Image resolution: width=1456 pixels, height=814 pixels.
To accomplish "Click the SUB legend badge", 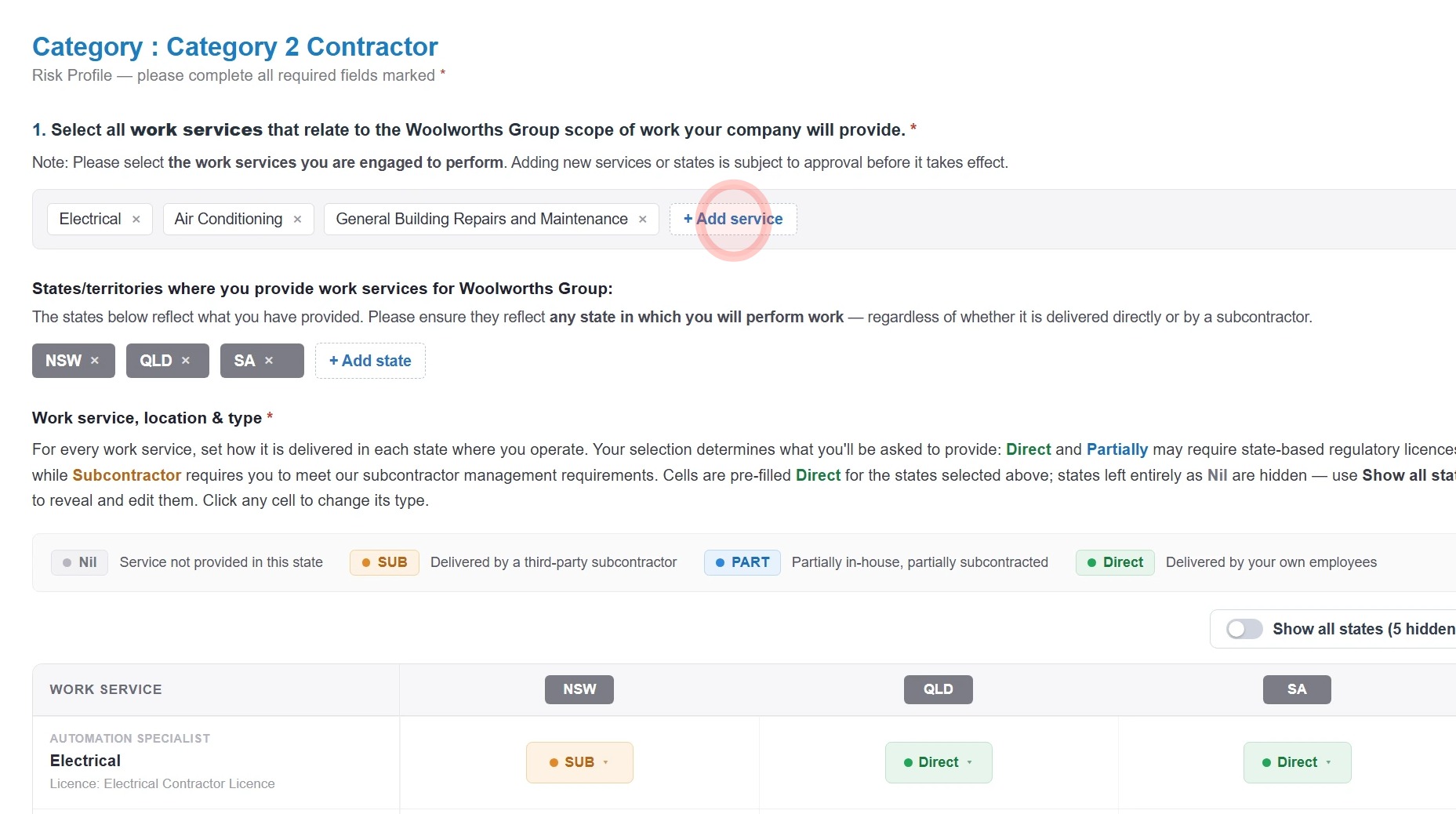I will pyautogui.click(x=384, y=562).
